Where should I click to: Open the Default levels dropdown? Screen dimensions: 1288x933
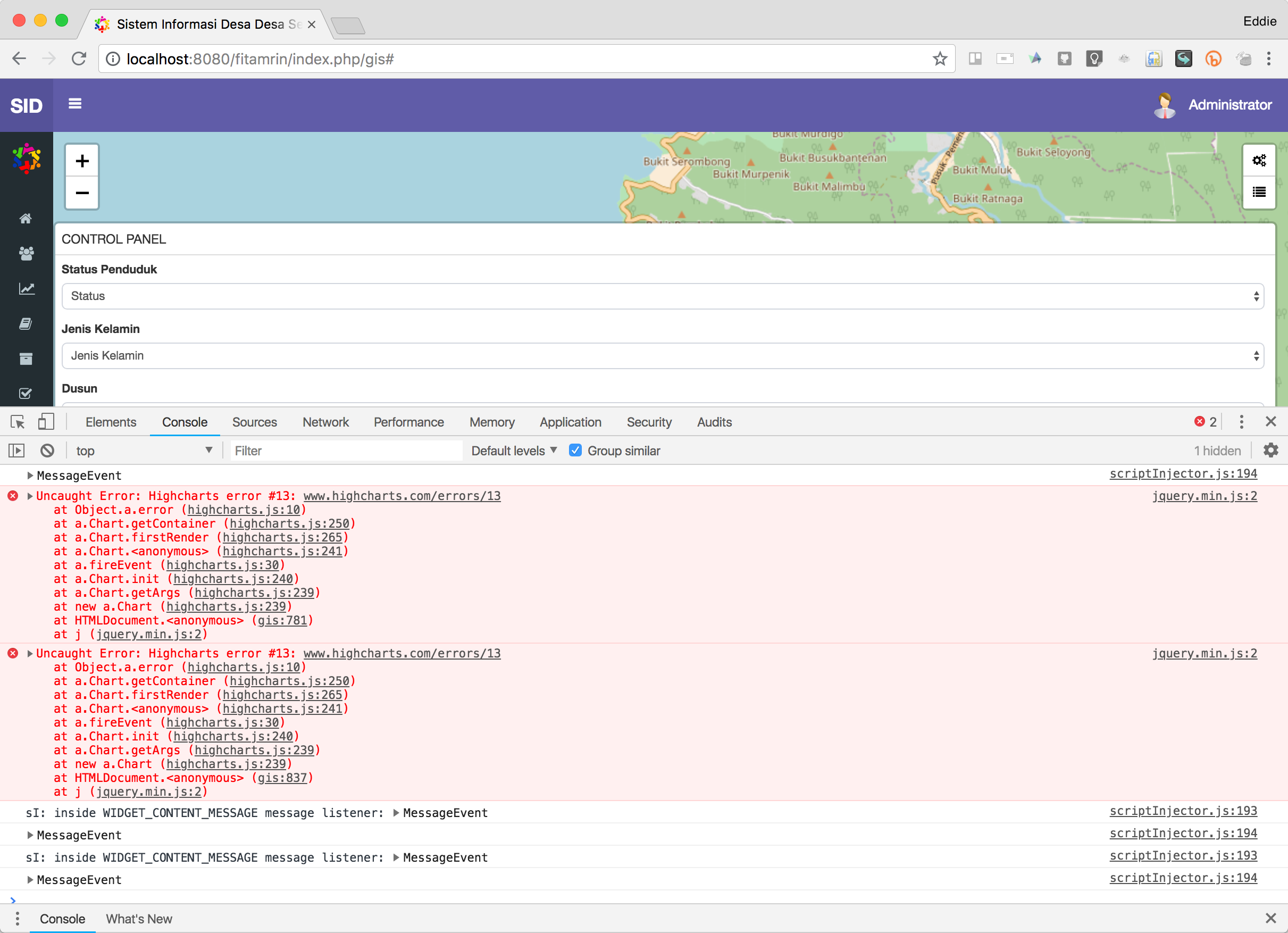[x=513, y=451]
